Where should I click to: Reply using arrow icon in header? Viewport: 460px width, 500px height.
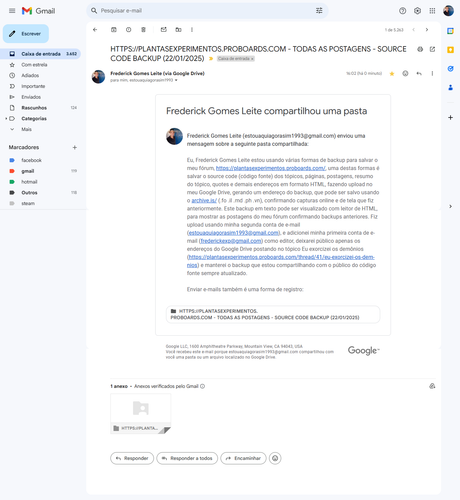(x=419, y=73)
